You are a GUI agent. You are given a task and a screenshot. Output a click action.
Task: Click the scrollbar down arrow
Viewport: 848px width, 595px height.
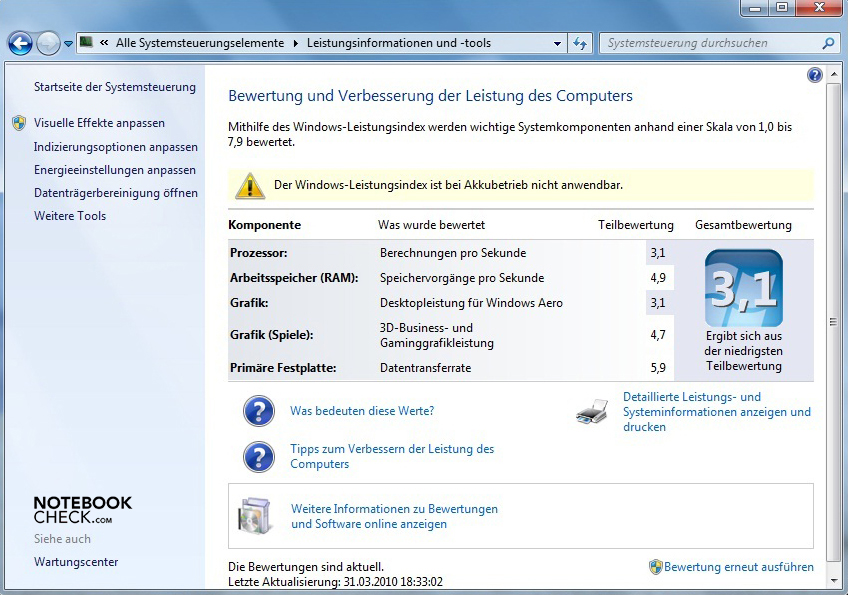[833, 580]
